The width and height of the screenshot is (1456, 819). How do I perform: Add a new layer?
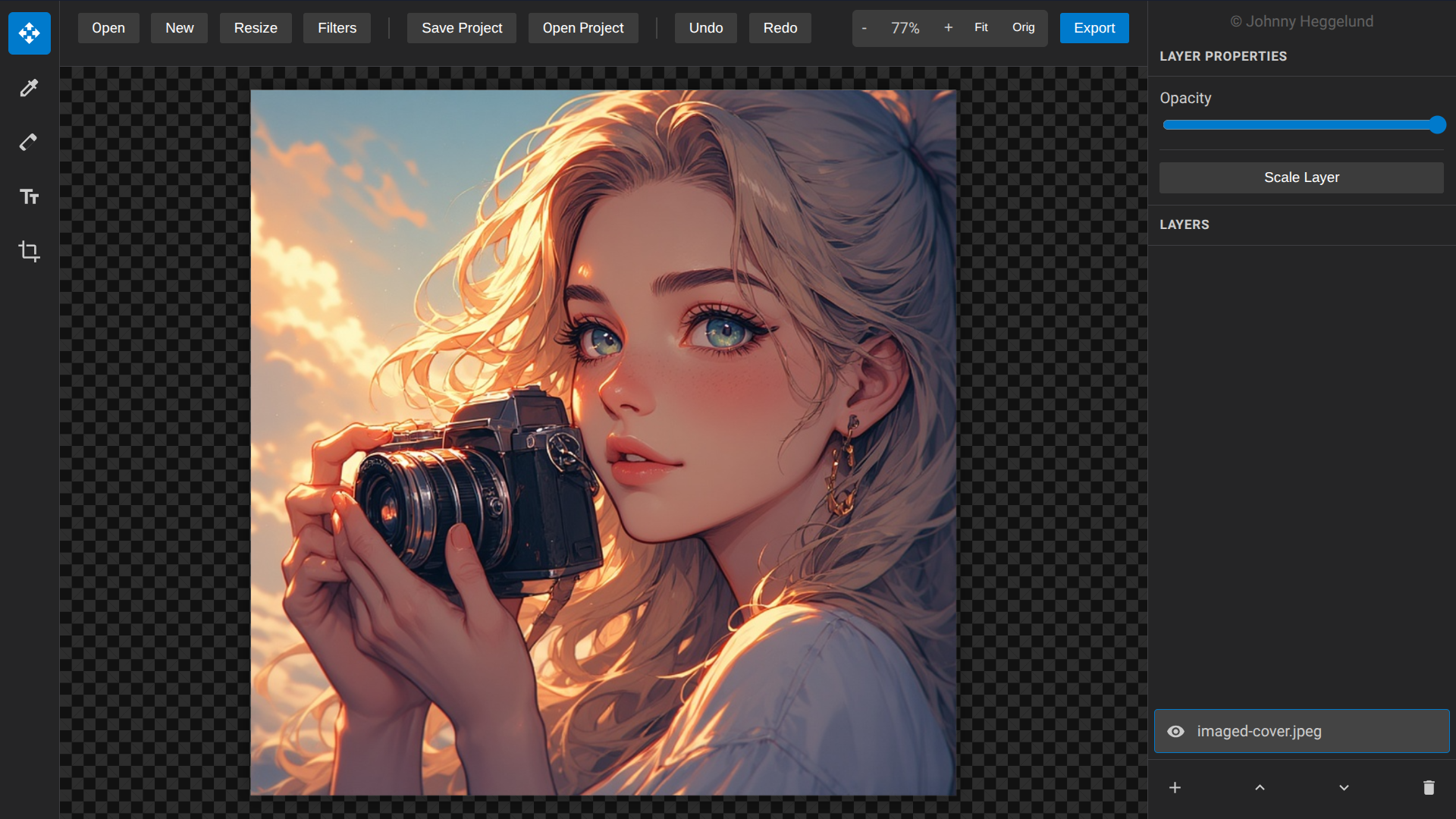(x=1174, y=788)
